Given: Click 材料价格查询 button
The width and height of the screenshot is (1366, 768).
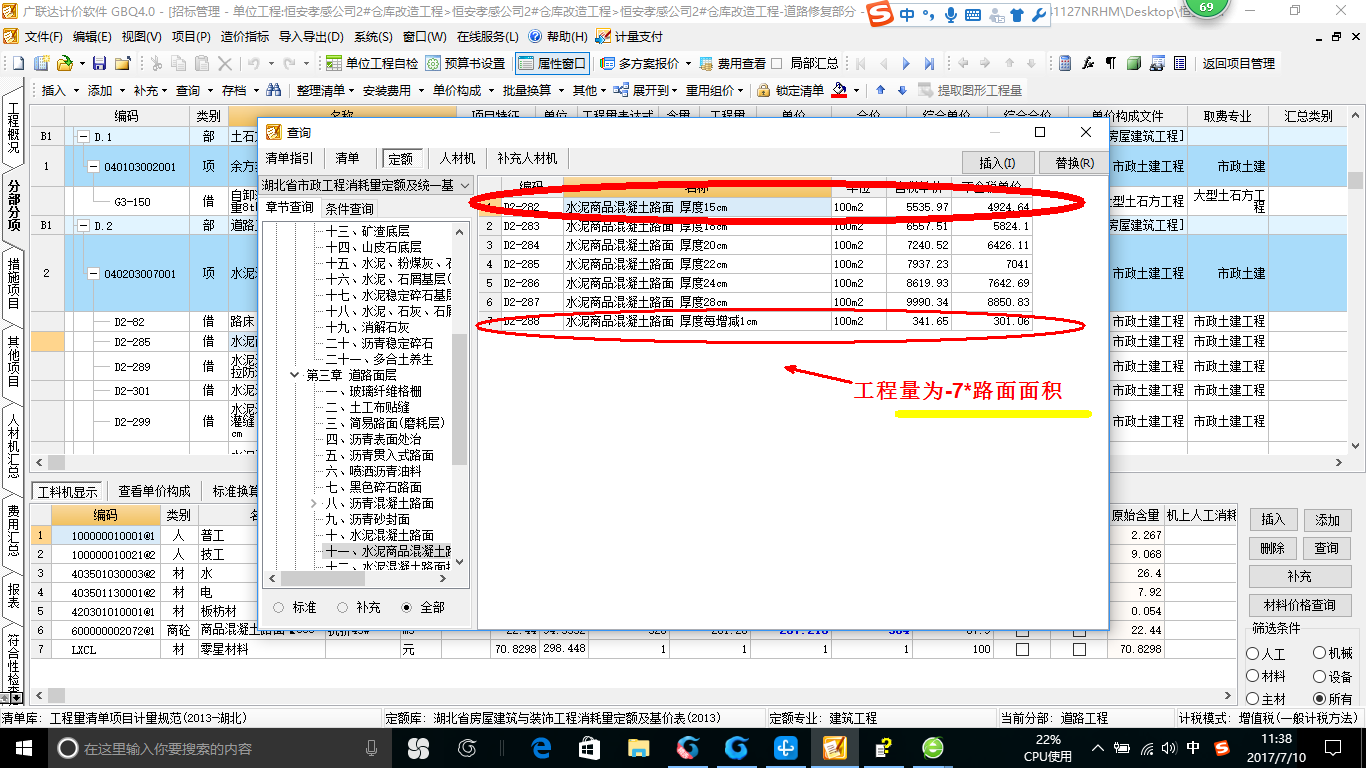Looking at the screenshot, I should [x=1300, y=605].
